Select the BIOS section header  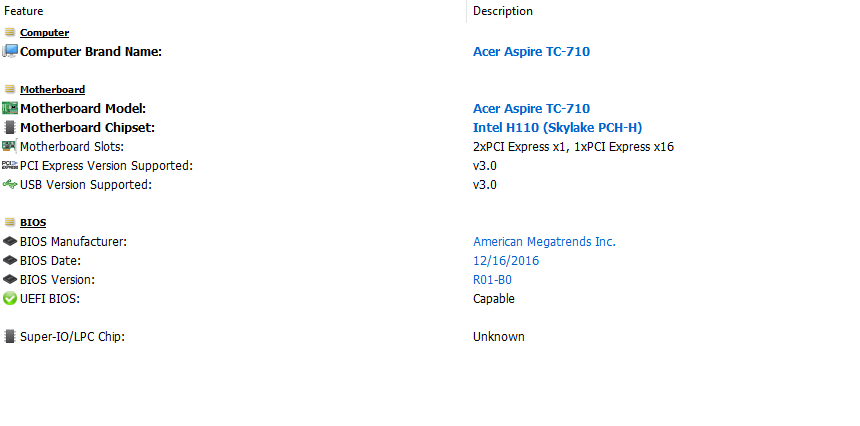click(x=33, y=223)
